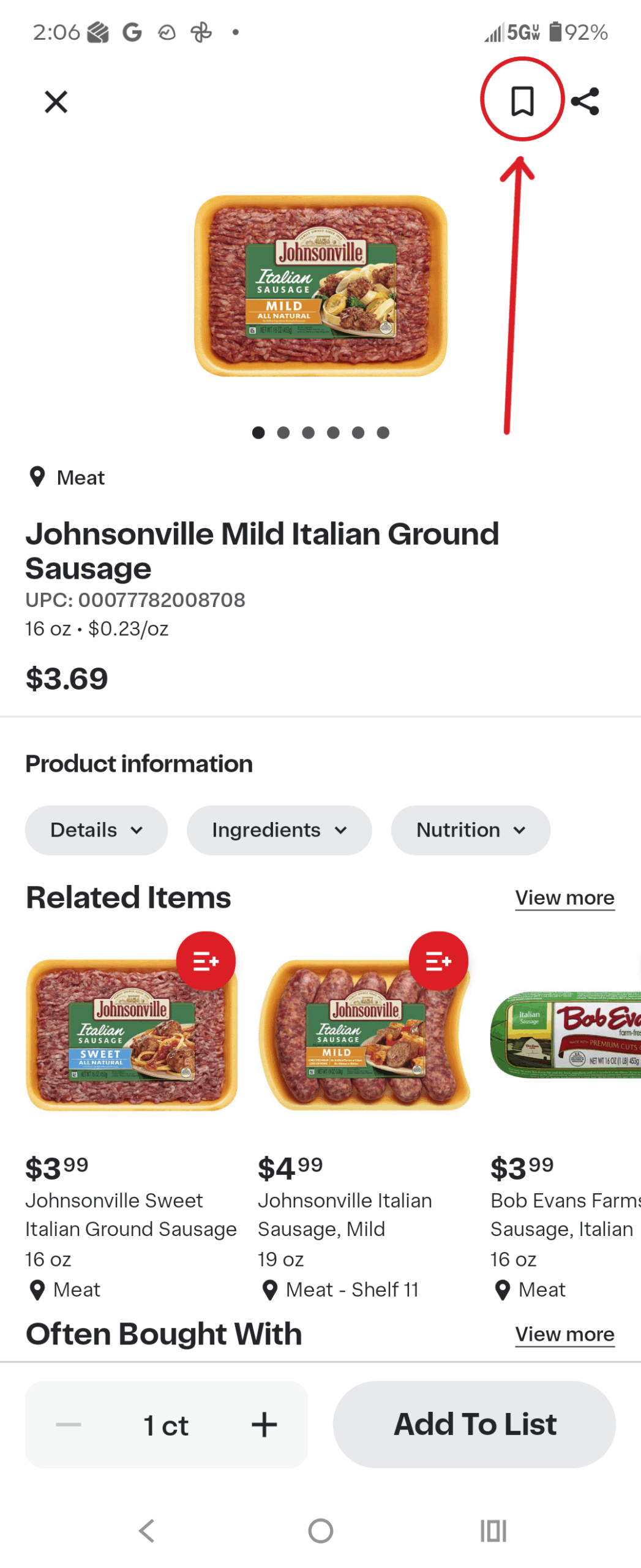Image resolution: width=641 pixels, height=1568 pixels.
Task: Tap the Meat location pin icon
Action: pyautogui.click(x=37, y=477)
